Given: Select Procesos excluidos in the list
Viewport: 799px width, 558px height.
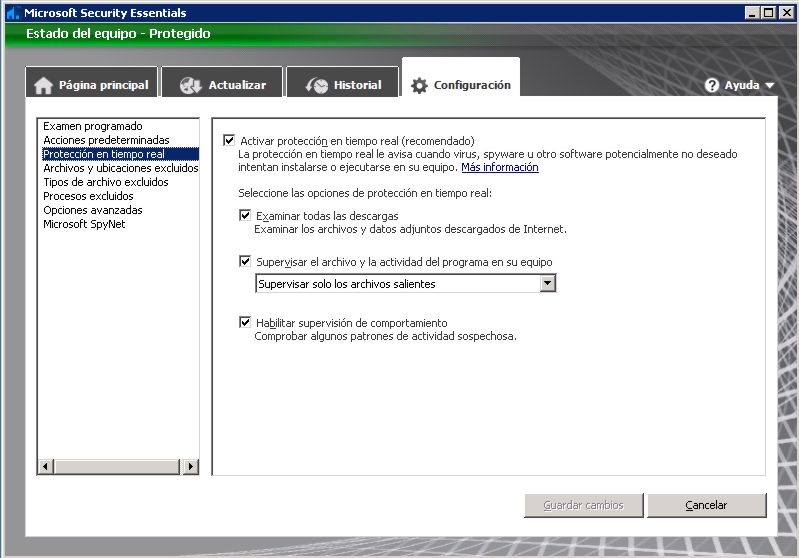Looking at the screenshot, I should [x=88, y=196].
